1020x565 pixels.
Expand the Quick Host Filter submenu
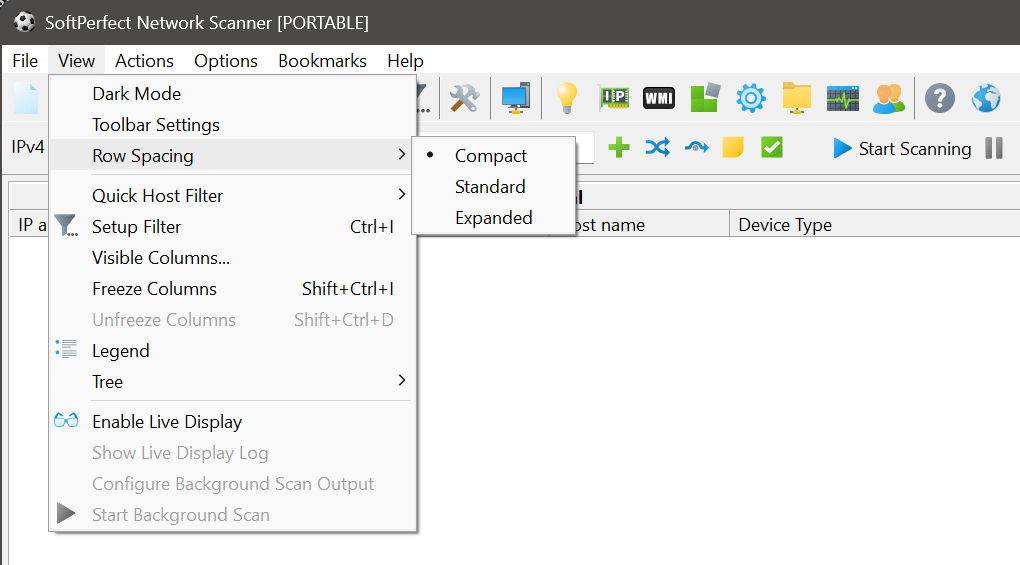[x=232, y=196]
